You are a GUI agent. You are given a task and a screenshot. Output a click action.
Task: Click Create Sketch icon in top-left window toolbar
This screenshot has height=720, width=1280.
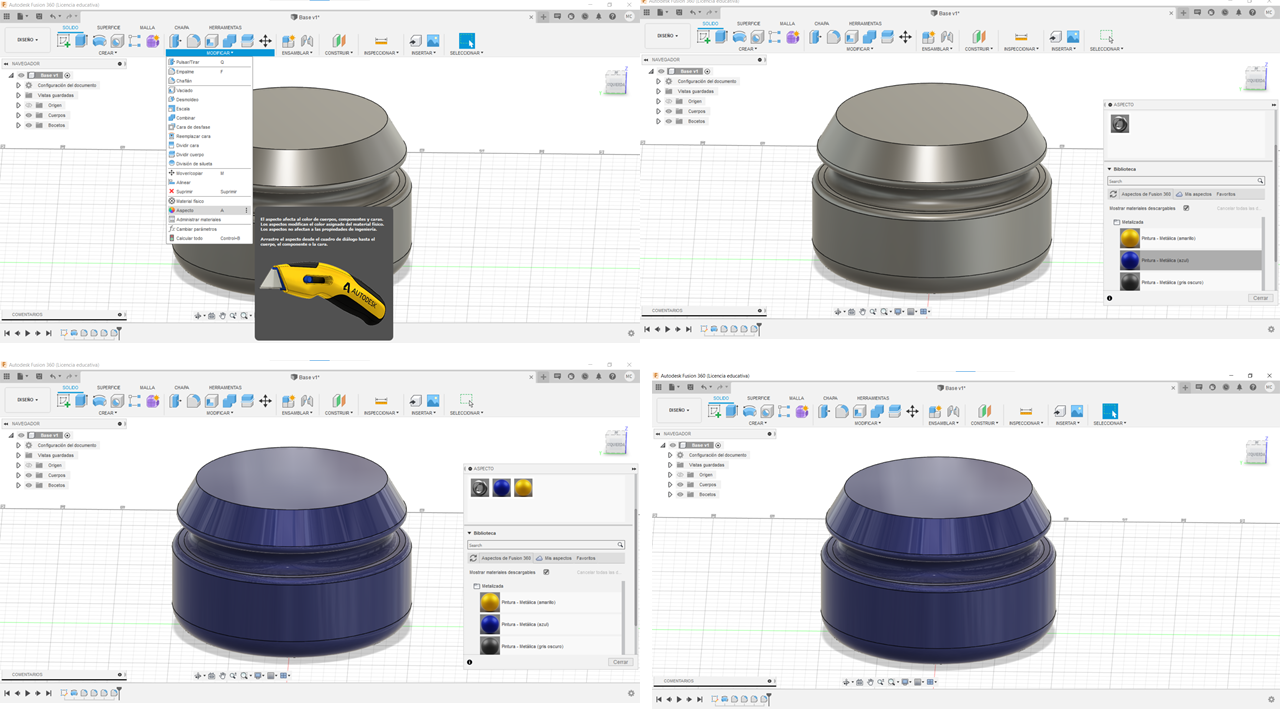(x=64, y=41)
